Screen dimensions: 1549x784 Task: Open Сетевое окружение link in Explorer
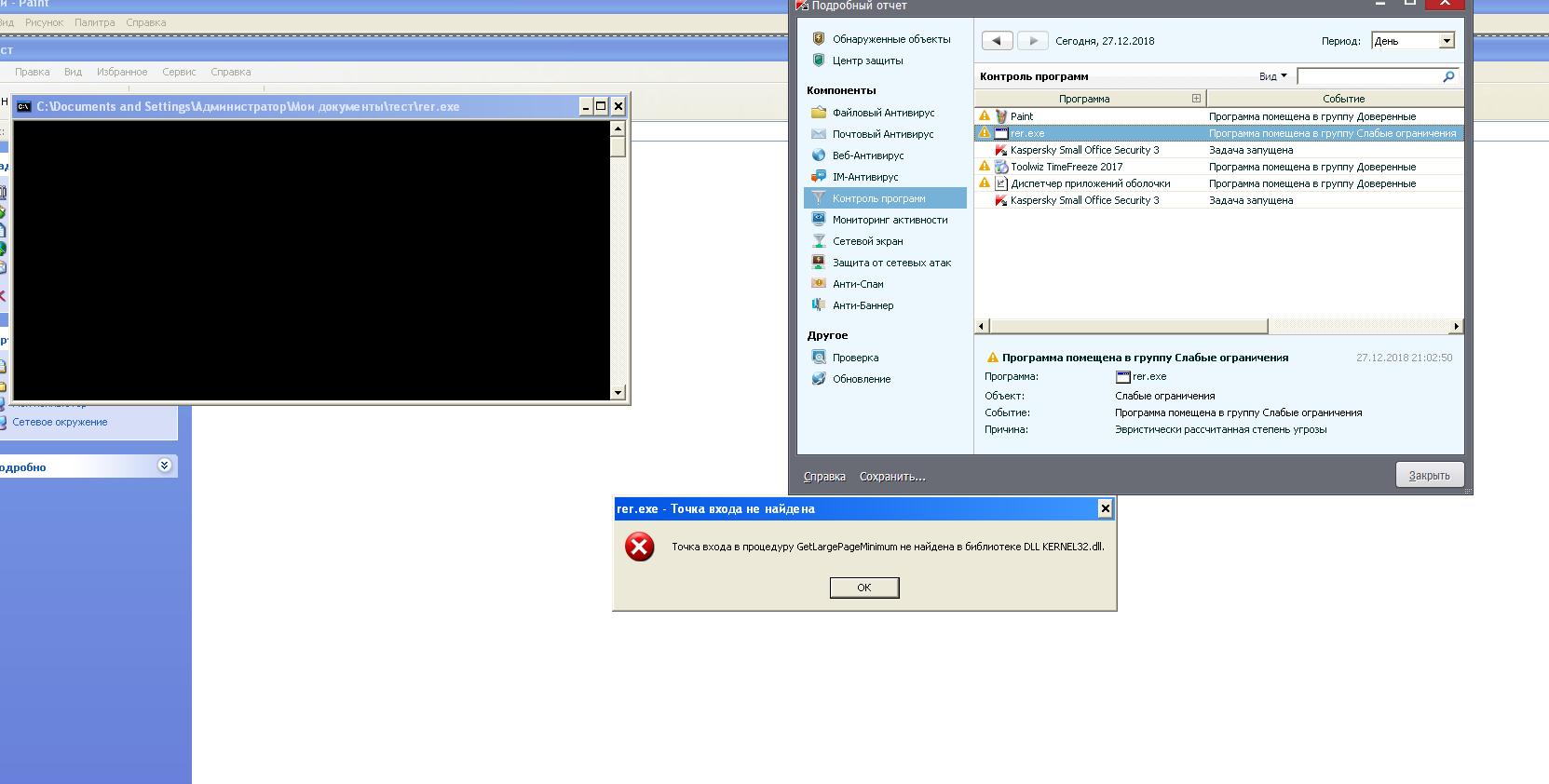(60, 422)
